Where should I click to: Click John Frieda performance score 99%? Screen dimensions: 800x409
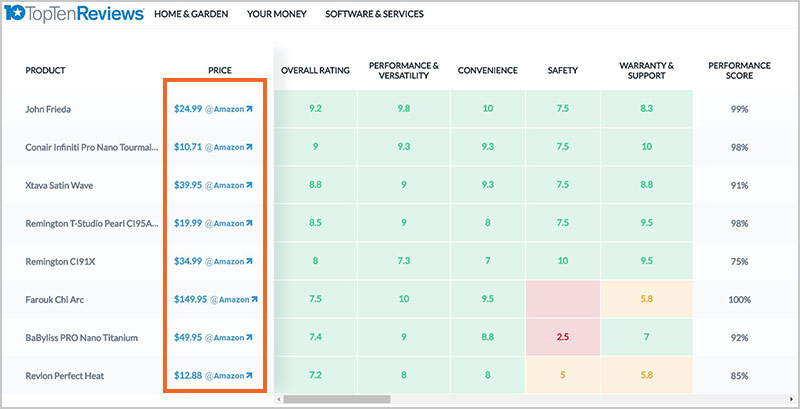[x=739, y=109]
